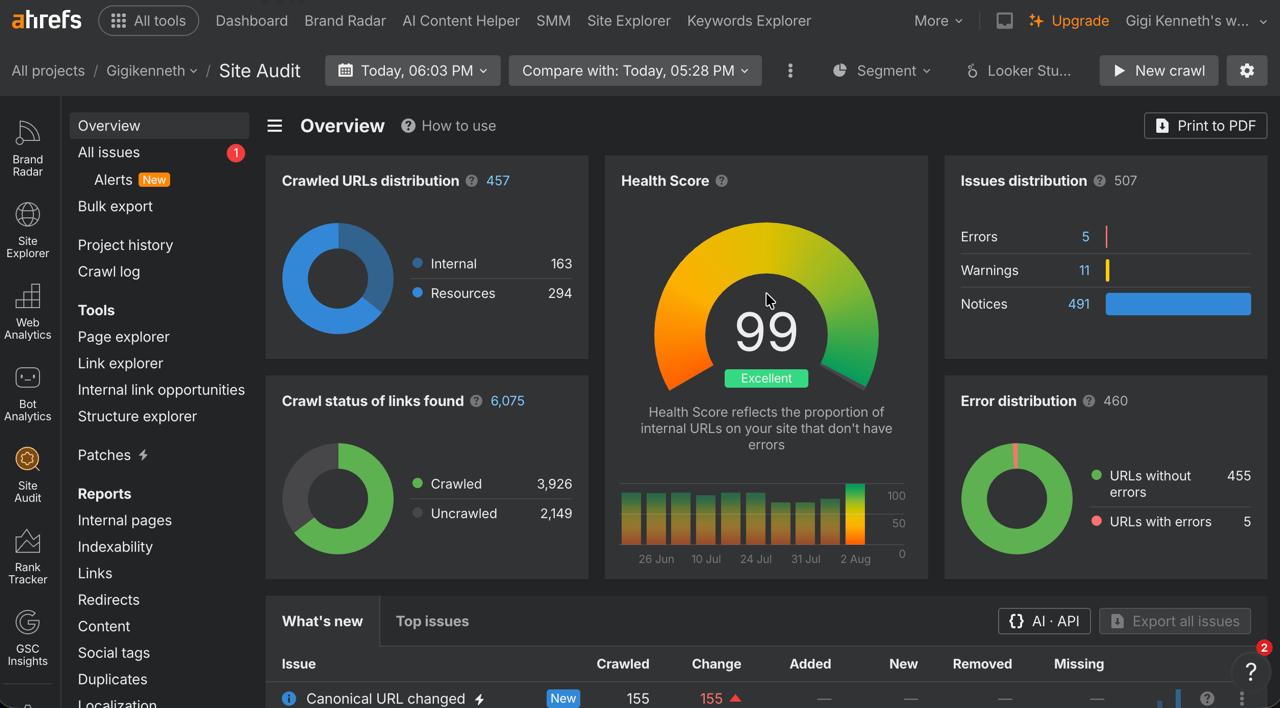1280x708 pixels.
Task: Open row options for Canonical URL changed
Action: pyautogui.click(x=1242, y=698)
